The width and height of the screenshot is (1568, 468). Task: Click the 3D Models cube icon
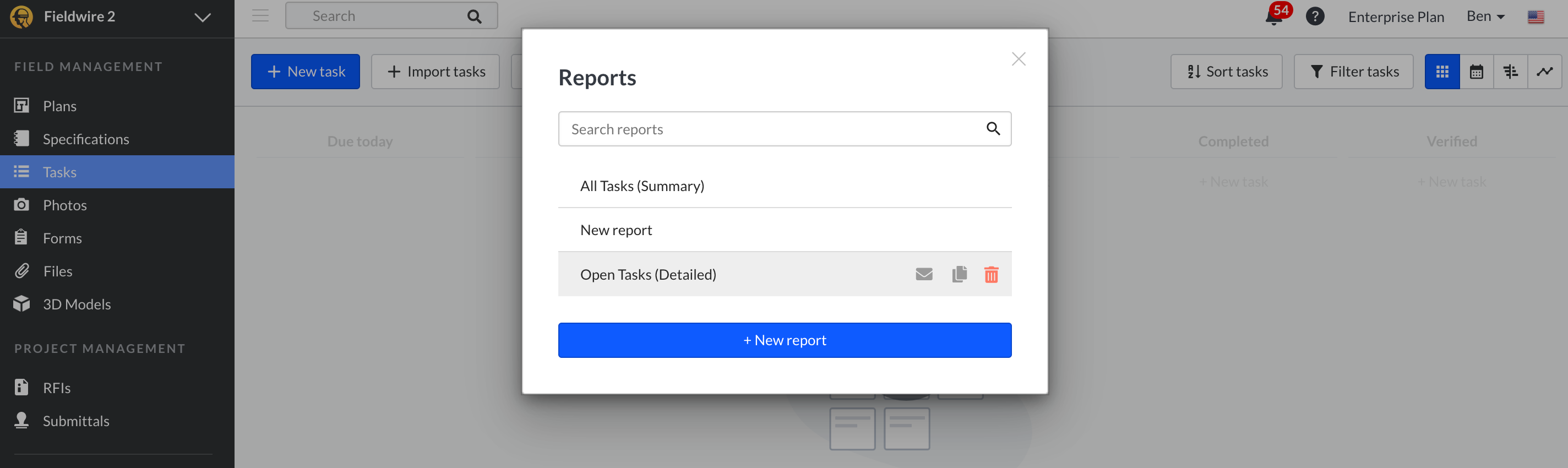point(21,304)
